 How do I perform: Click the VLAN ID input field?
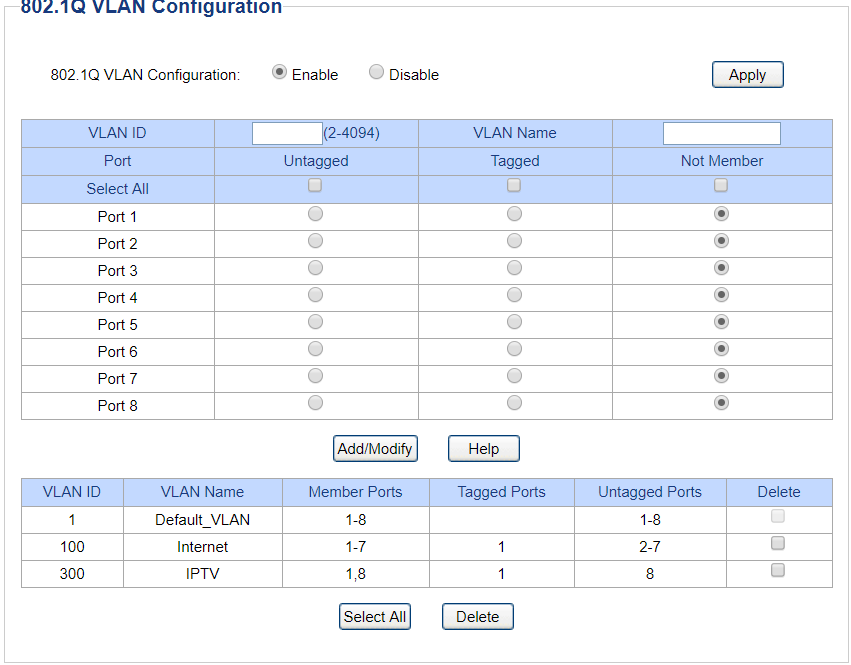tap(287, 133)
